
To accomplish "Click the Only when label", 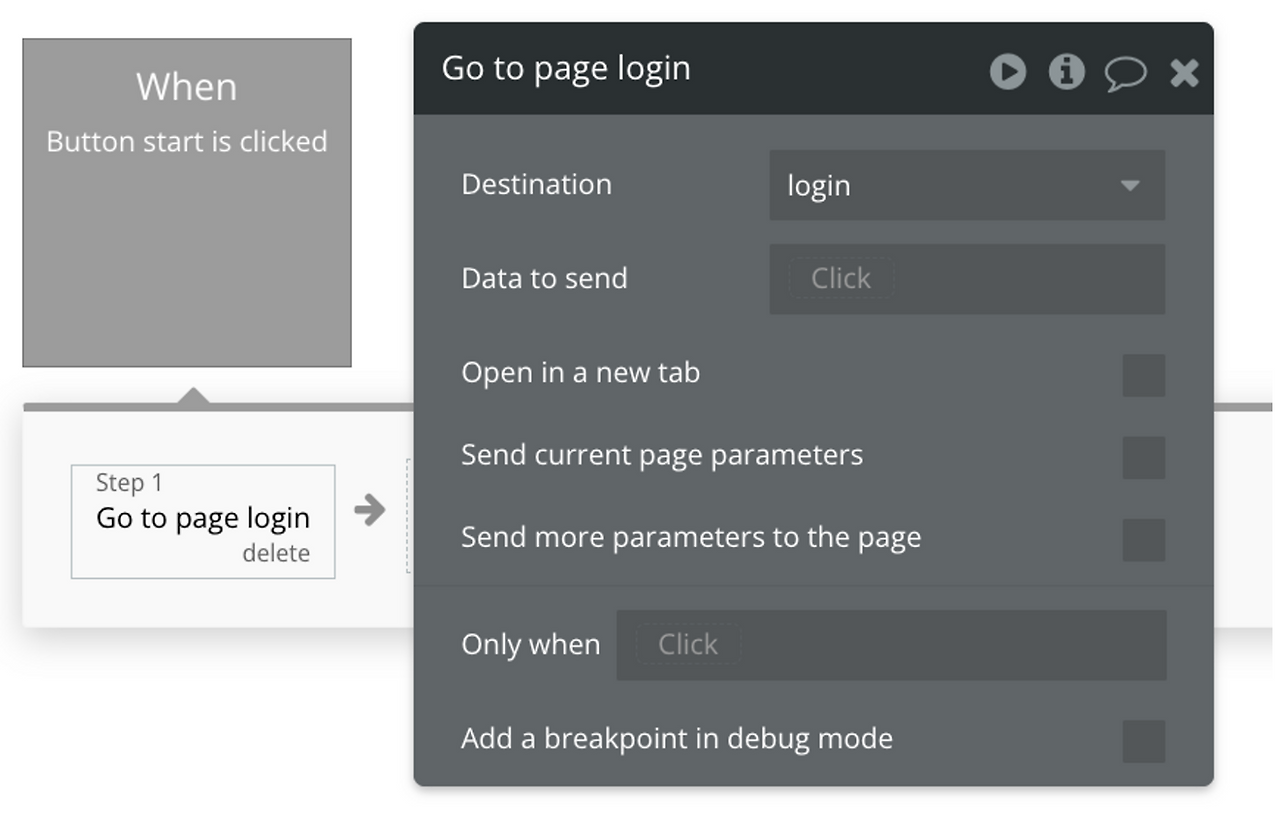I will [x=530, y=644].
